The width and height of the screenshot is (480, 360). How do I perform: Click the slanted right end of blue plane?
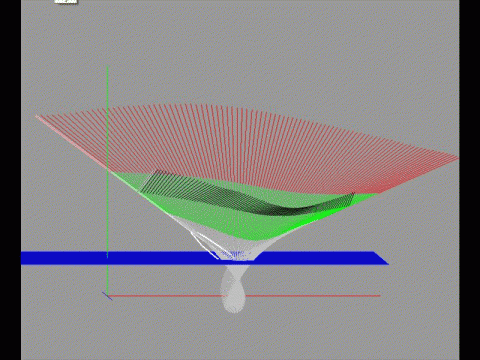coord(381,258)
